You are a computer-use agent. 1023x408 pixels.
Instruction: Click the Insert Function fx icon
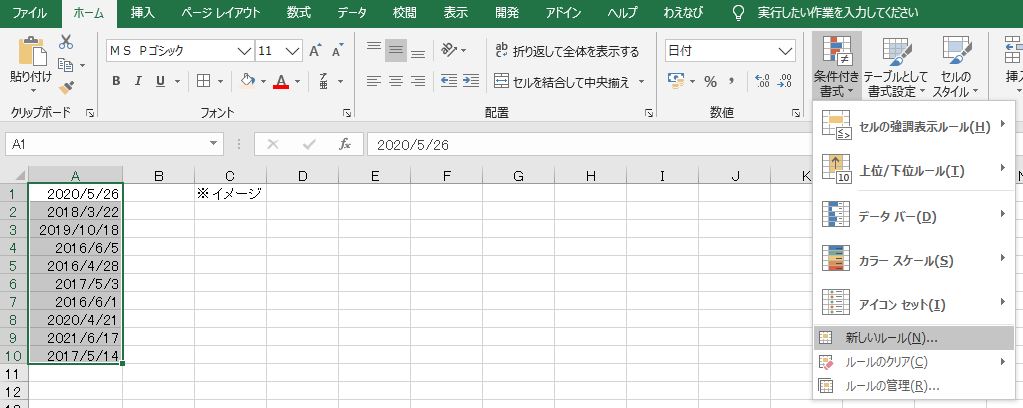coord(345,144)
